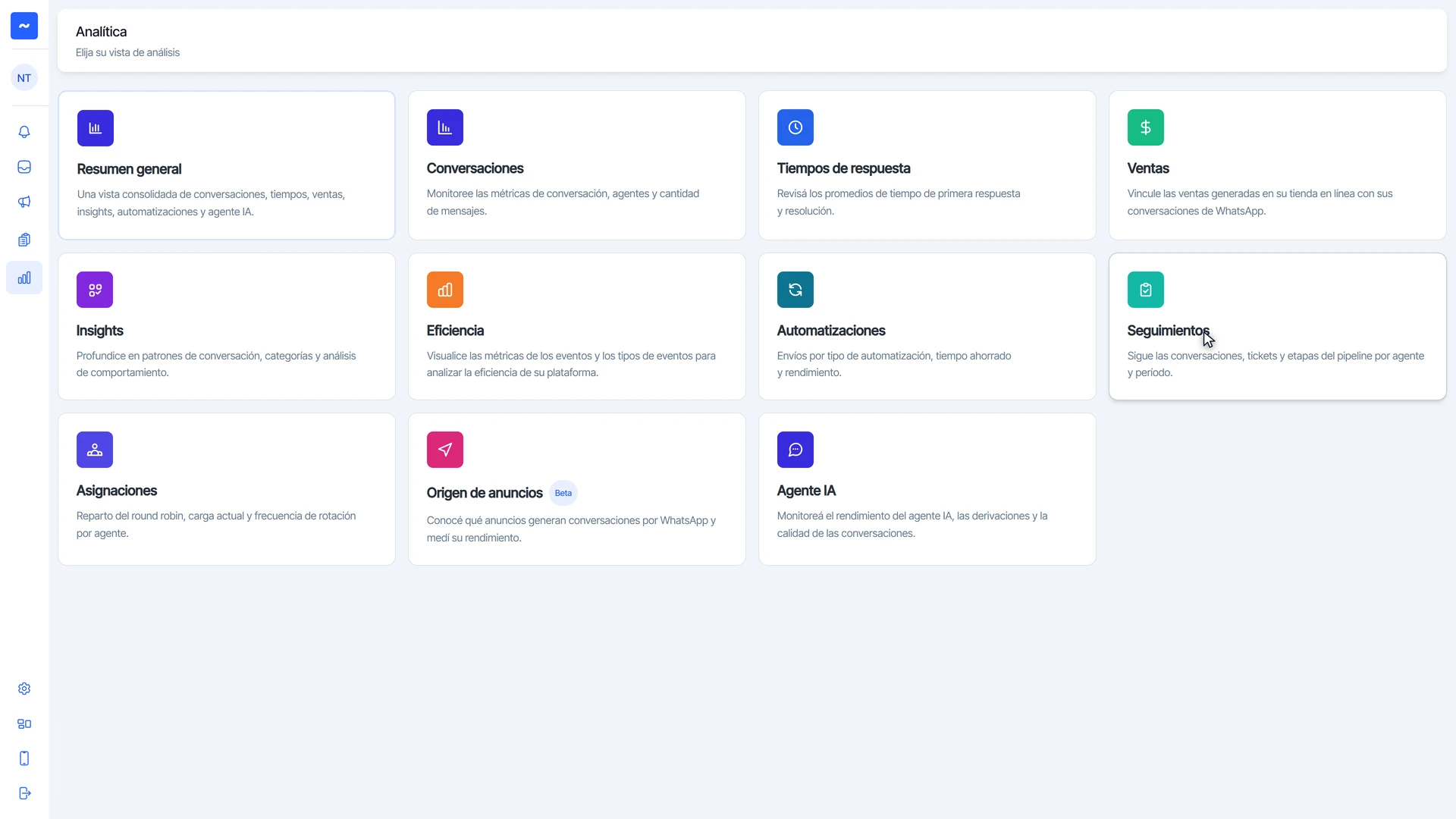This screenshot has height=819, width=1456.
Task: Click the Analítica page heading
Action: 101,32
